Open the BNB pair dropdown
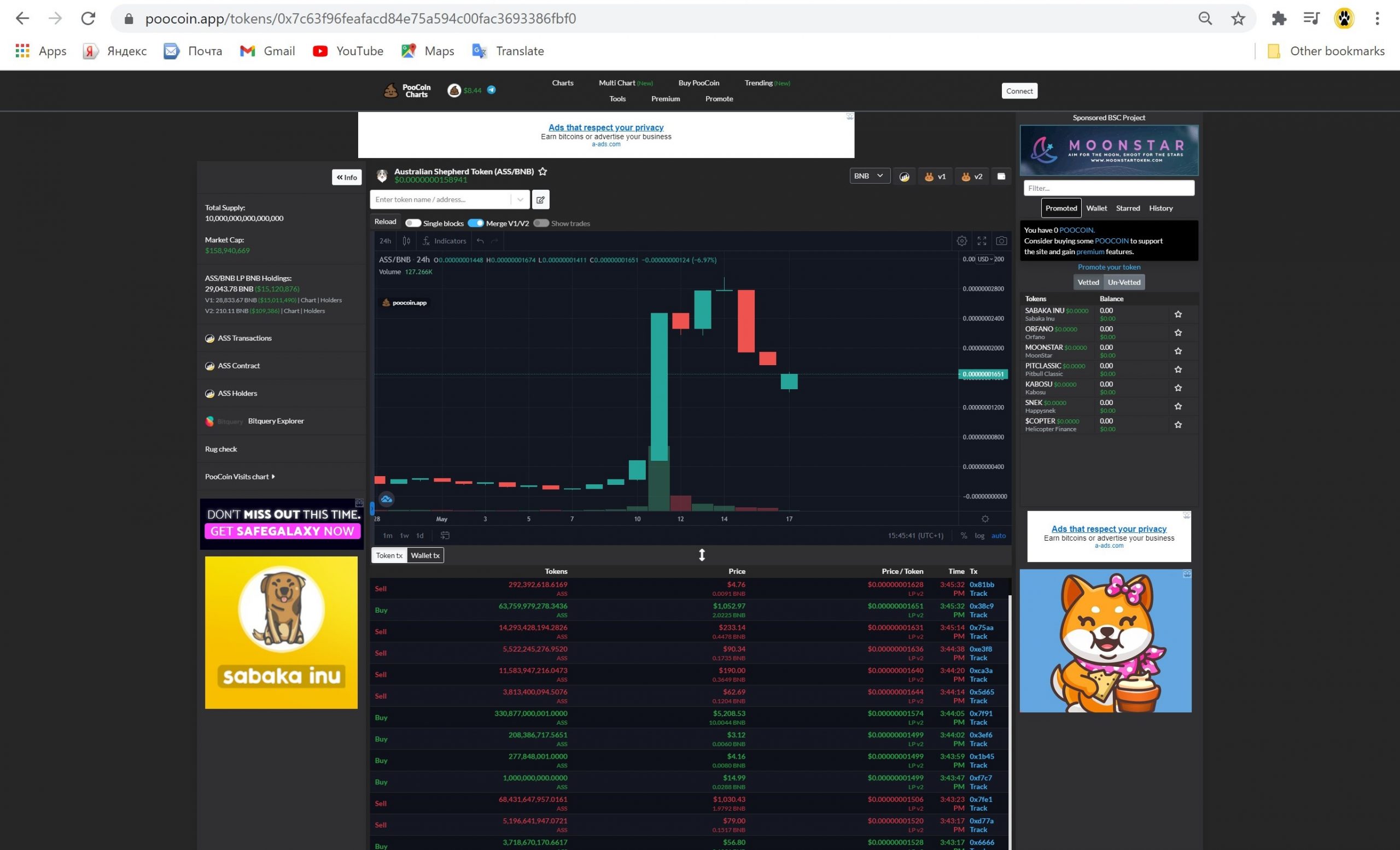This screenshot has width=1400, height=850. click(x=870, y=176)
